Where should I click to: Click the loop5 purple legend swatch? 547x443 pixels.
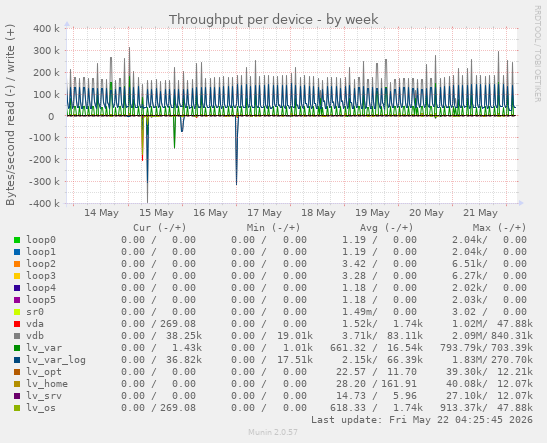click(17, 300)
